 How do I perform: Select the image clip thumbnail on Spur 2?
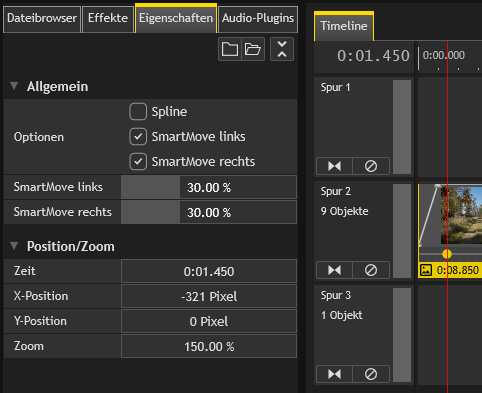click(461, 215)
